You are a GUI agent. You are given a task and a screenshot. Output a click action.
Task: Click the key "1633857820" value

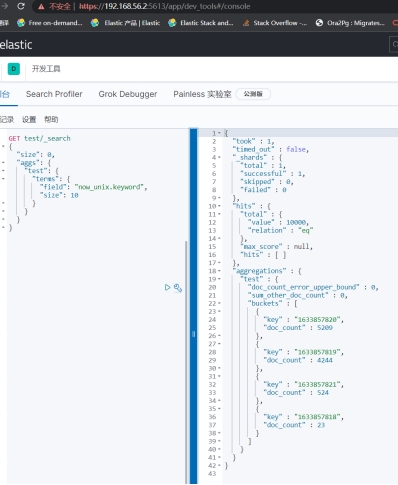318,320
